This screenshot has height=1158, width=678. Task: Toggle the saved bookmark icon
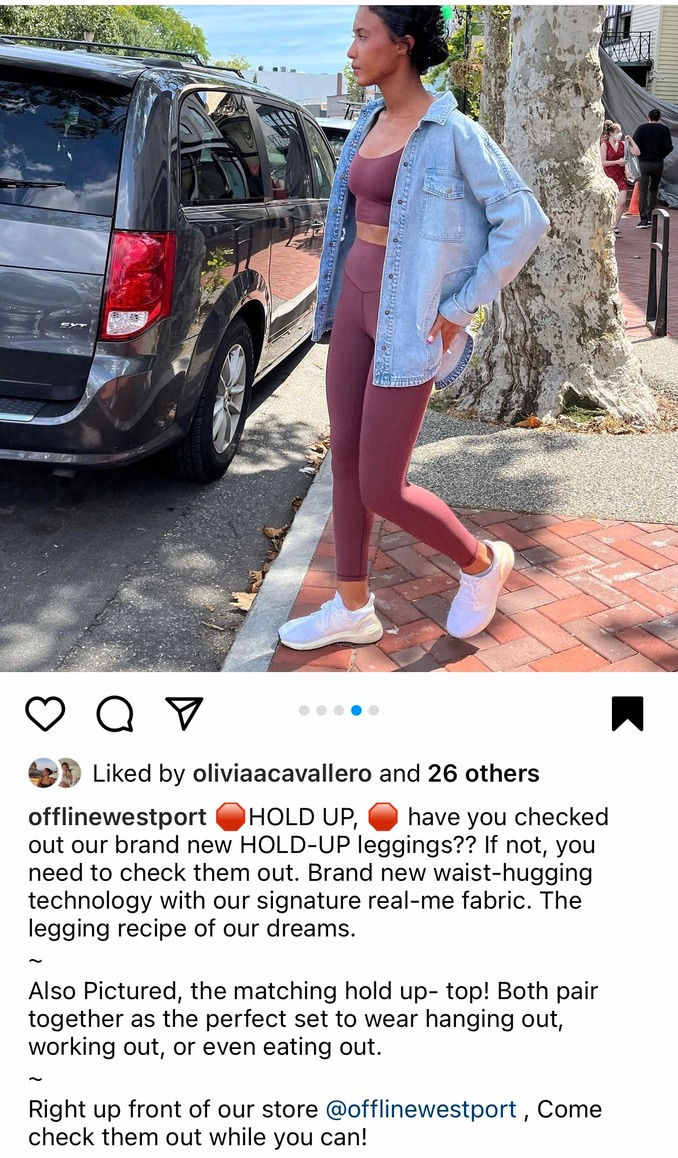tap(627, 713)
